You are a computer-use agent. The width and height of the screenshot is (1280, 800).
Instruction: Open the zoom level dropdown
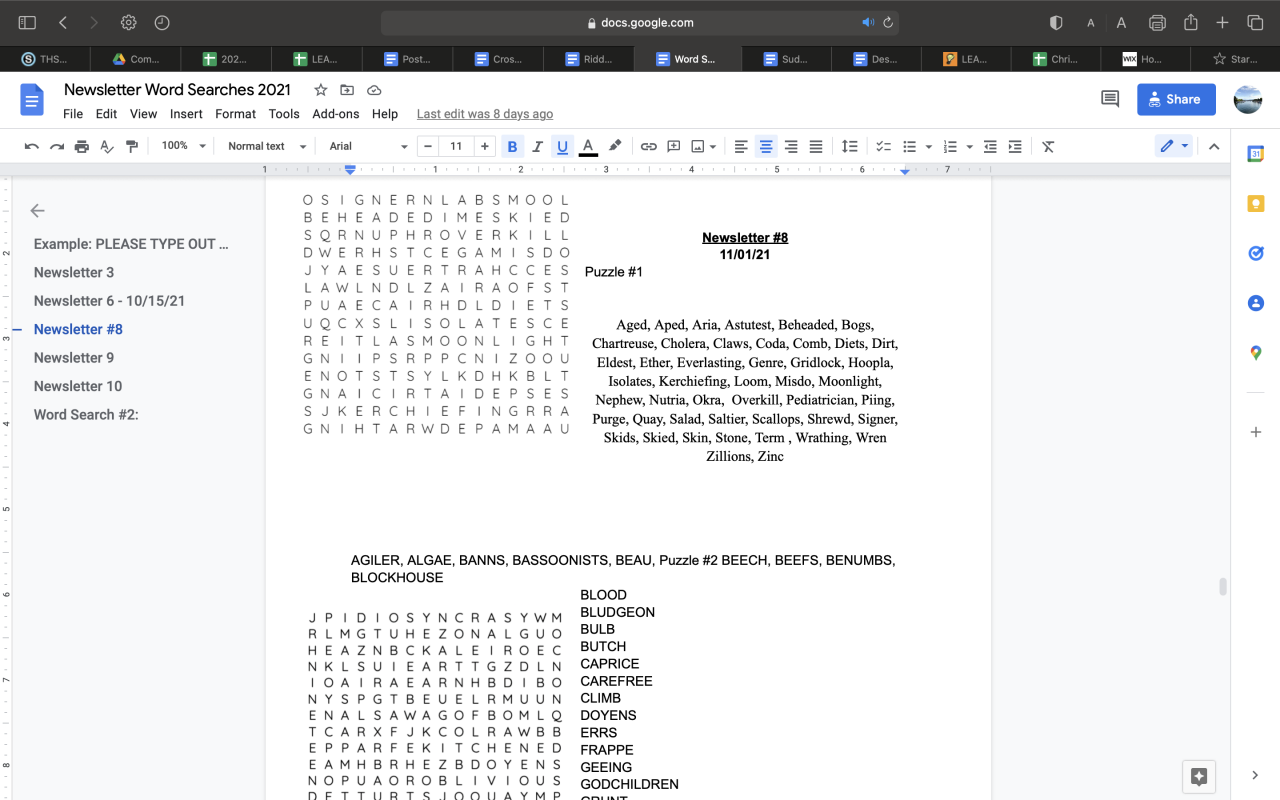(x=183, y=146)
